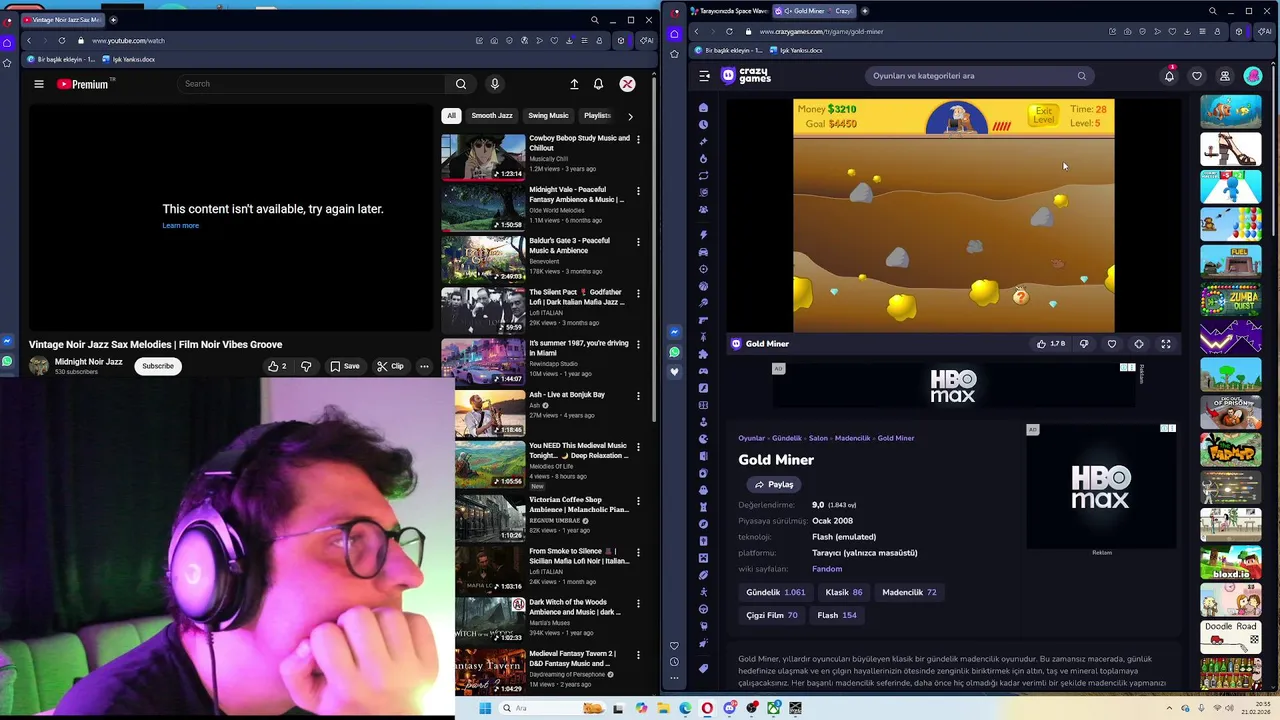
Task: Open the three-dot more actions under video
Action: (424, 366)
